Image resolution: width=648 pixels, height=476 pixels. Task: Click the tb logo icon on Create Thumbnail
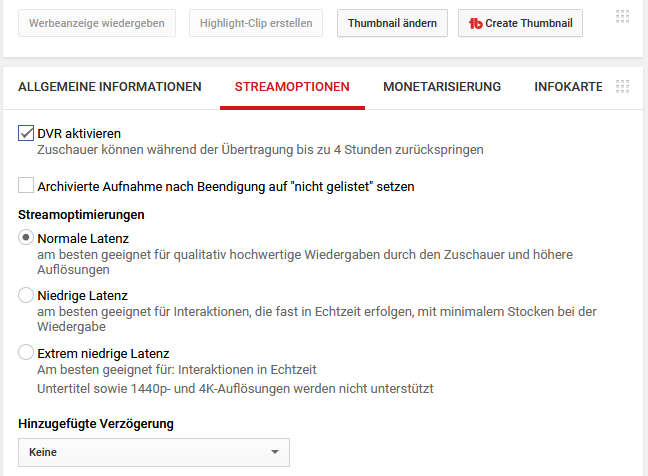click(476, 23)
